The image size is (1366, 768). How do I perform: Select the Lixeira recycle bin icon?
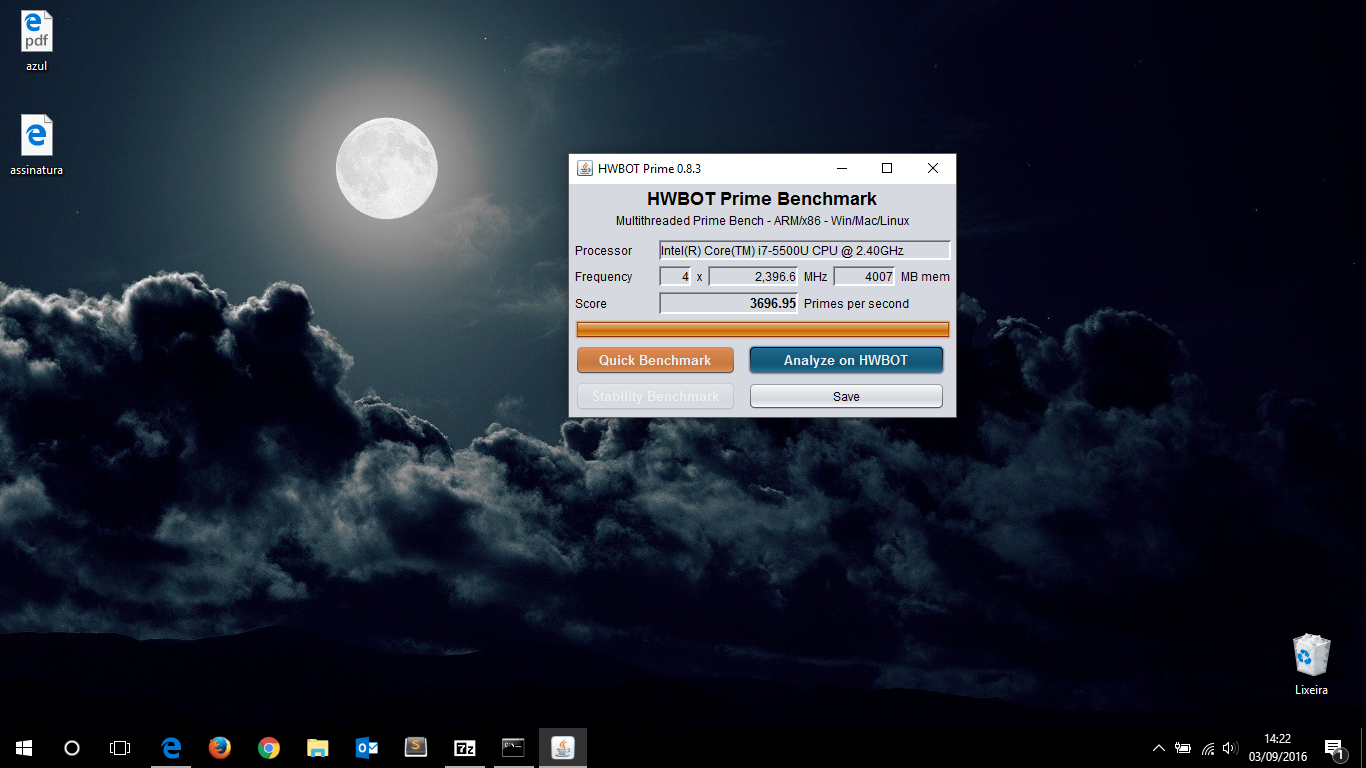tap(1311, 665)
